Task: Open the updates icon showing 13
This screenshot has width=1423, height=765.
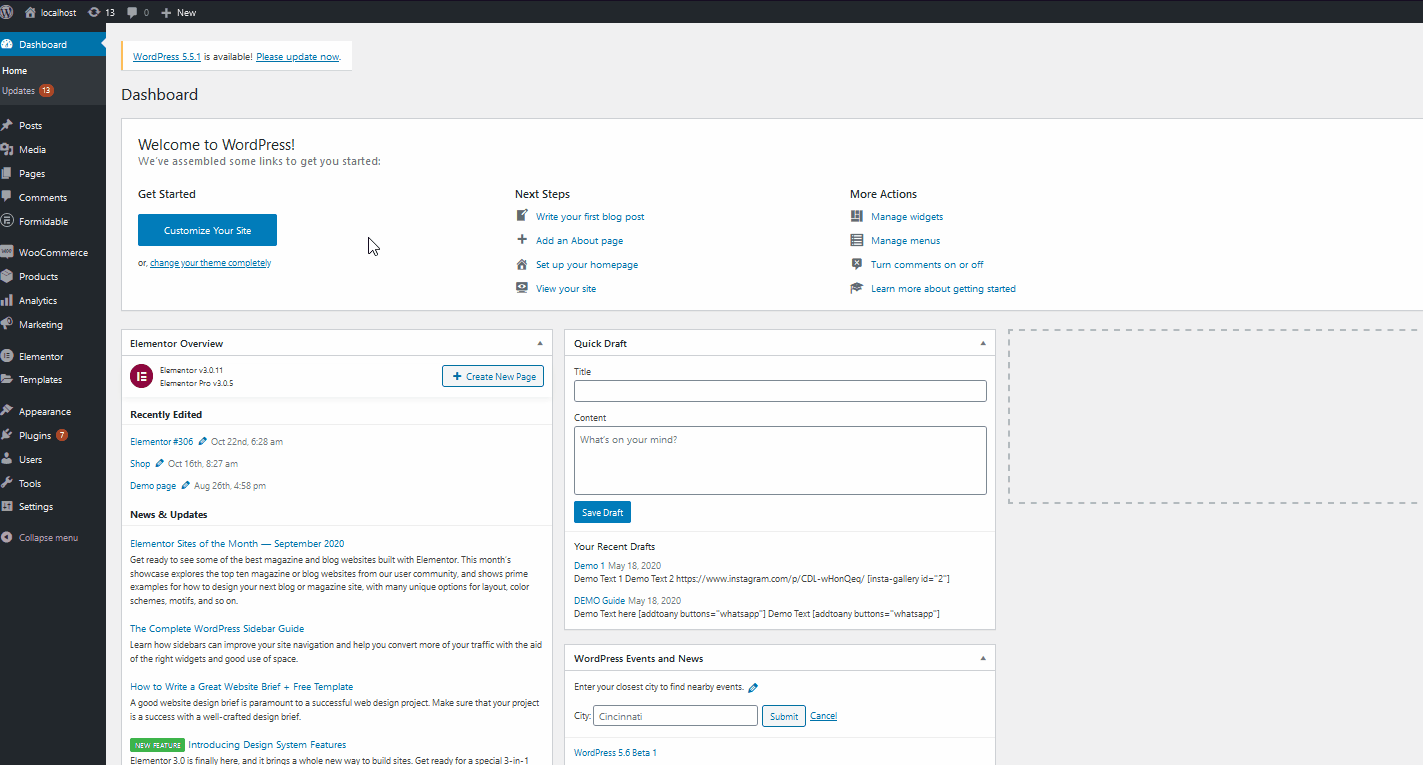Action: pyautogui.click(x=94, y=12)
